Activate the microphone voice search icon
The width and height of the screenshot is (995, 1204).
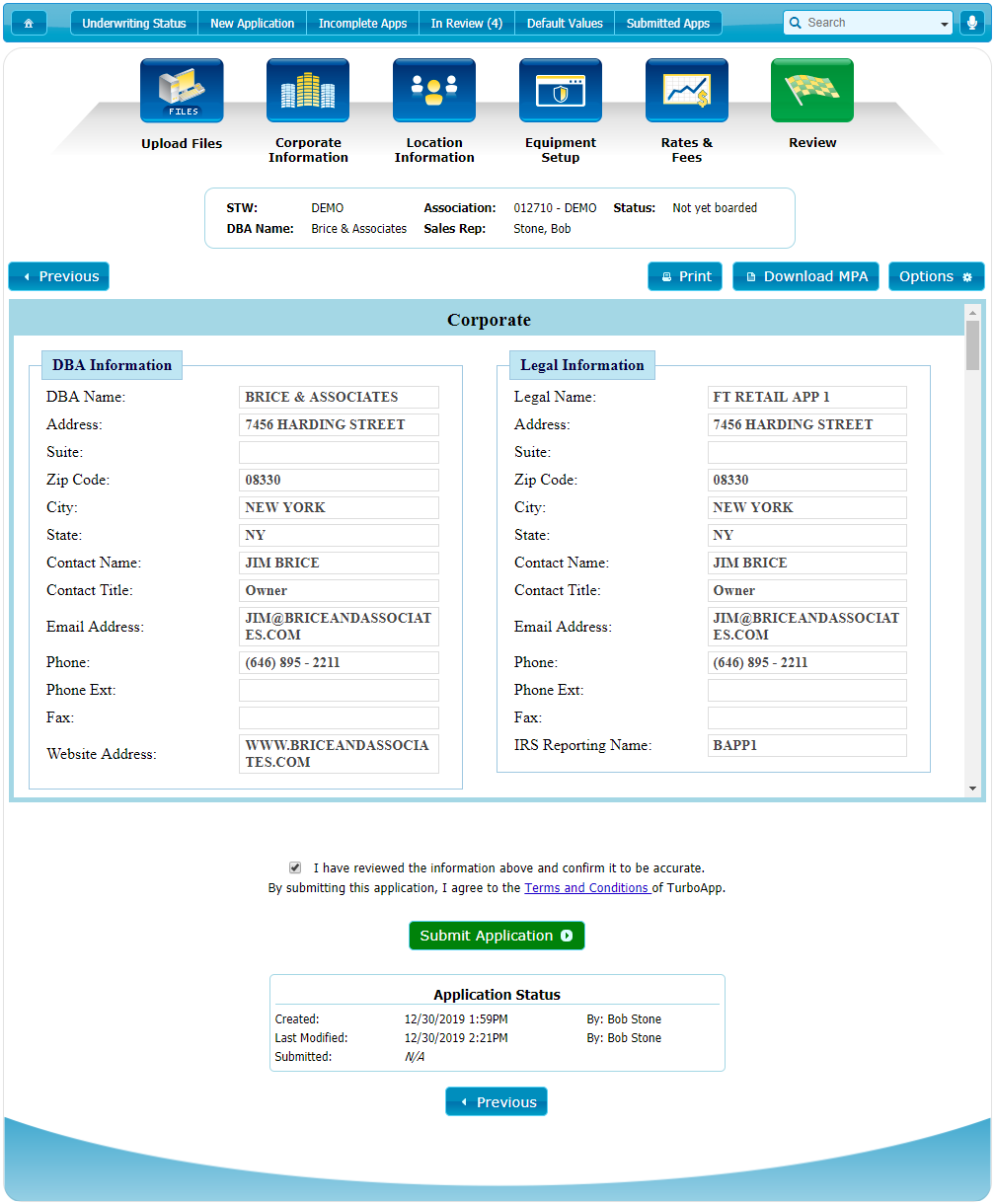point(969,23)
